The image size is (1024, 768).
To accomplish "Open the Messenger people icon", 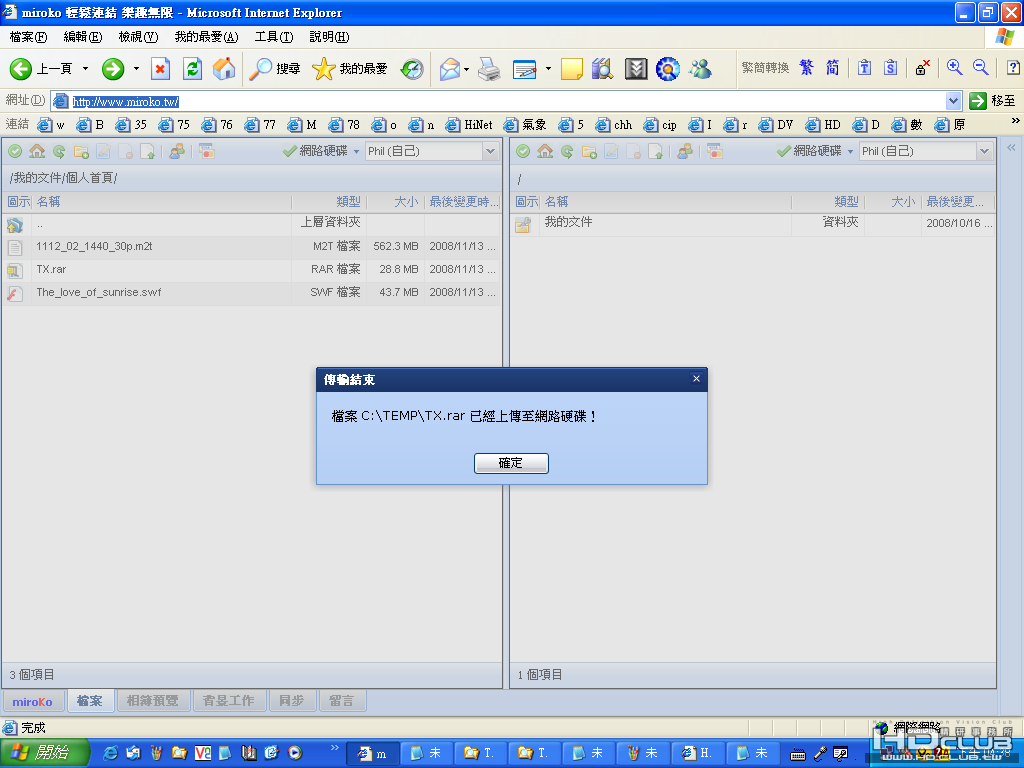I will 700,68.
